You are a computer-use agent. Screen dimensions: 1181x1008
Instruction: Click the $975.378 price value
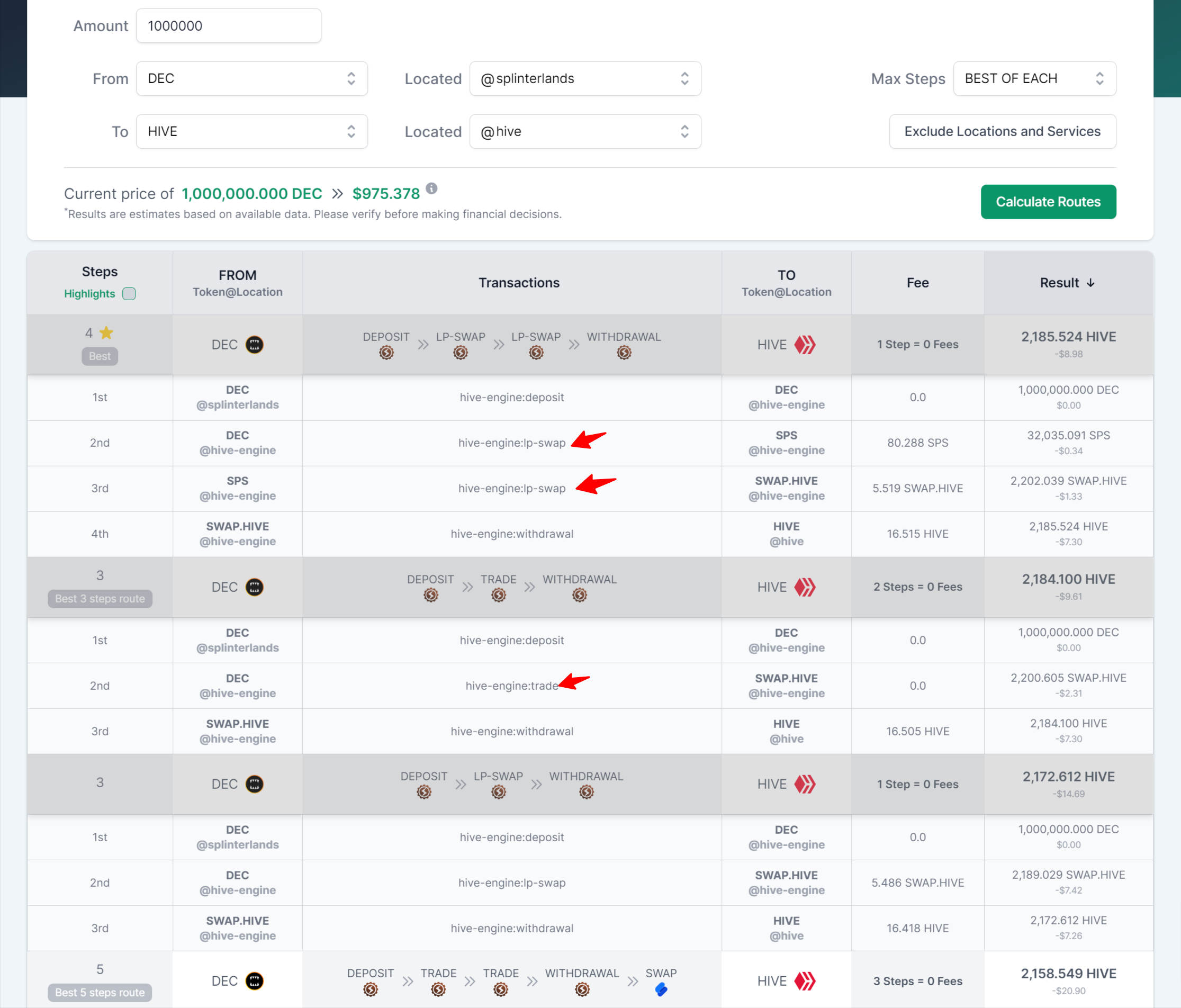pos(386,194)
